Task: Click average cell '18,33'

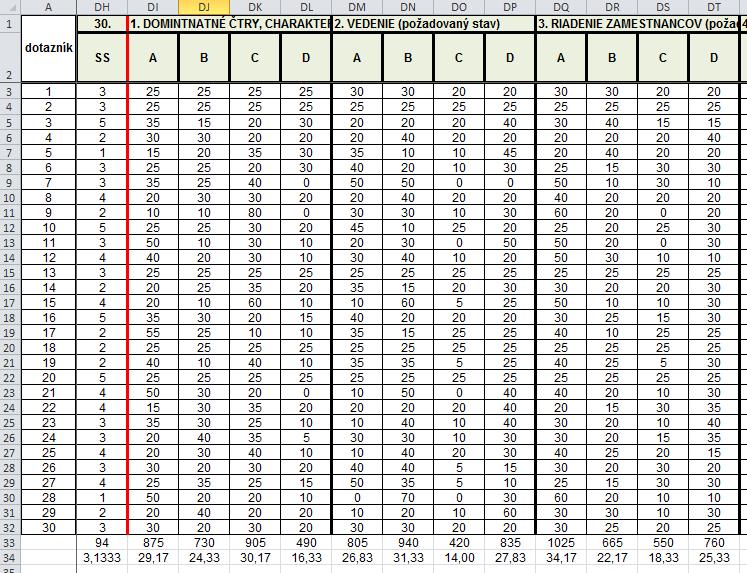Action: [x=663, y=558]
